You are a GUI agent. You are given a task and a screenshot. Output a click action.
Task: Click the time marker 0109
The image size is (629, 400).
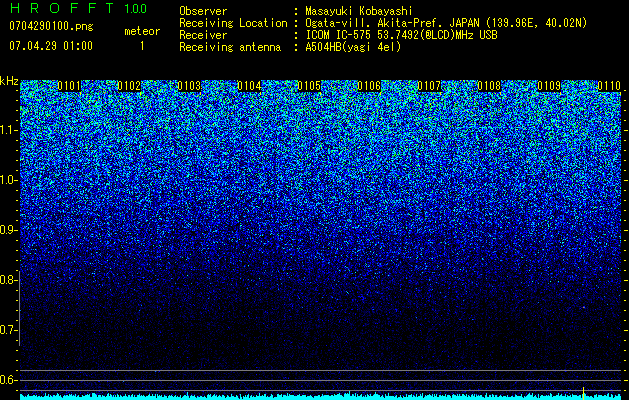[x=549, y=86]
